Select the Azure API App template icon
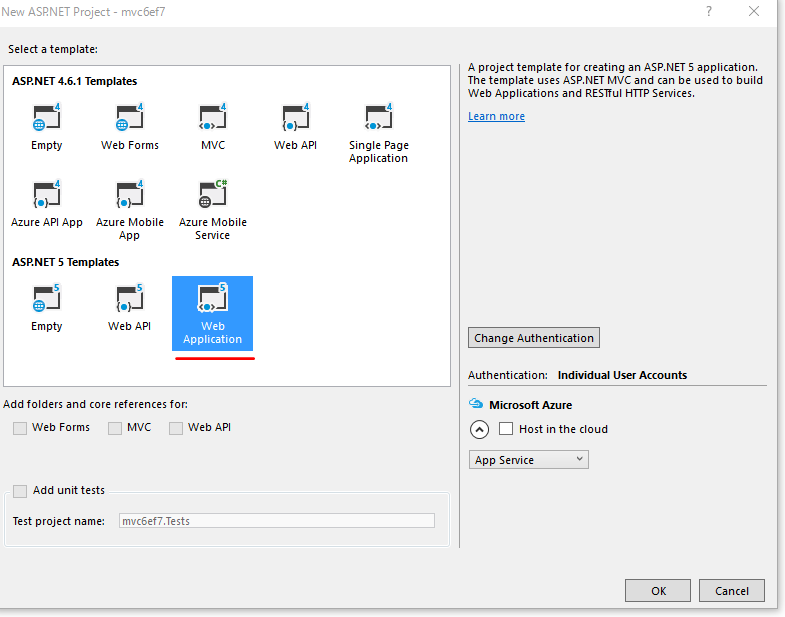Viewport: 785px width, 617px height. (x=47, y=194)
